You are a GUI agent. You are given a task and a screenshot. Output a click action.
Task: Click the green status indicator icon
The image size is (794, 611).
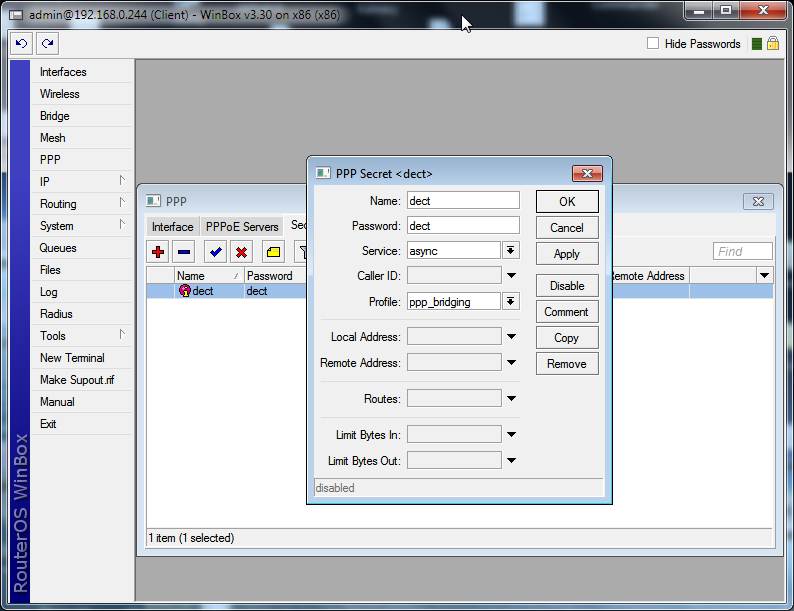757,44
